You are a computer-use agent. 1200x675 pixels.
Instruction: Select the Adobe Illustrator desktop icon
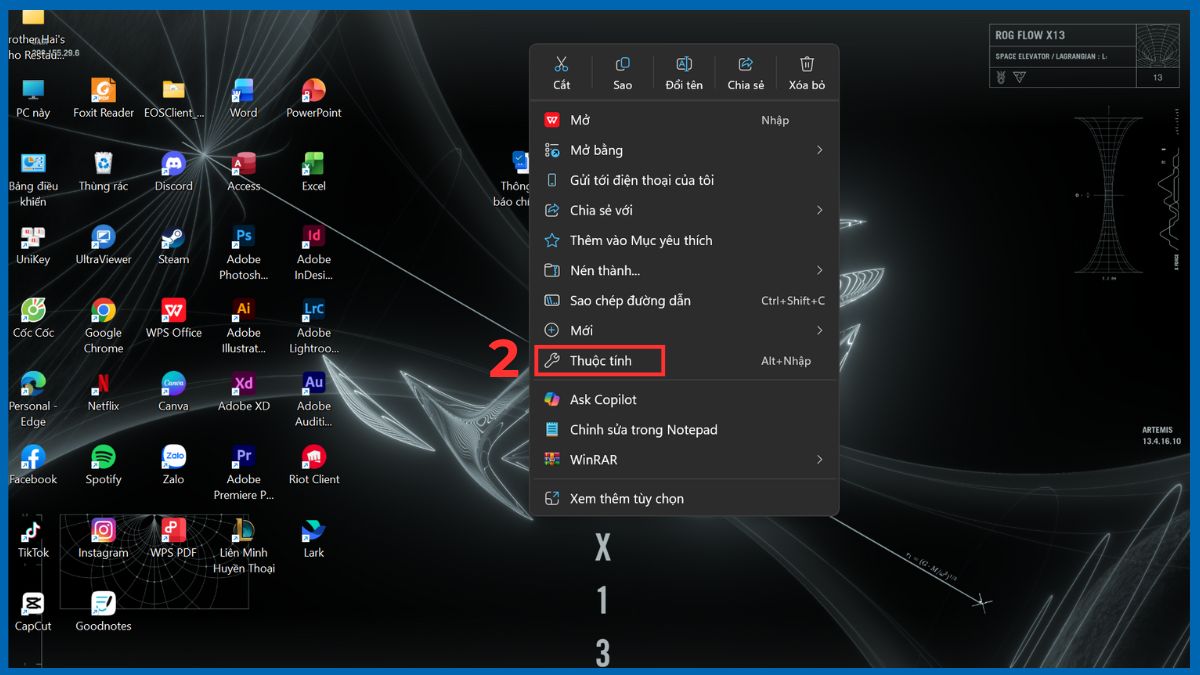click(243, 326)
